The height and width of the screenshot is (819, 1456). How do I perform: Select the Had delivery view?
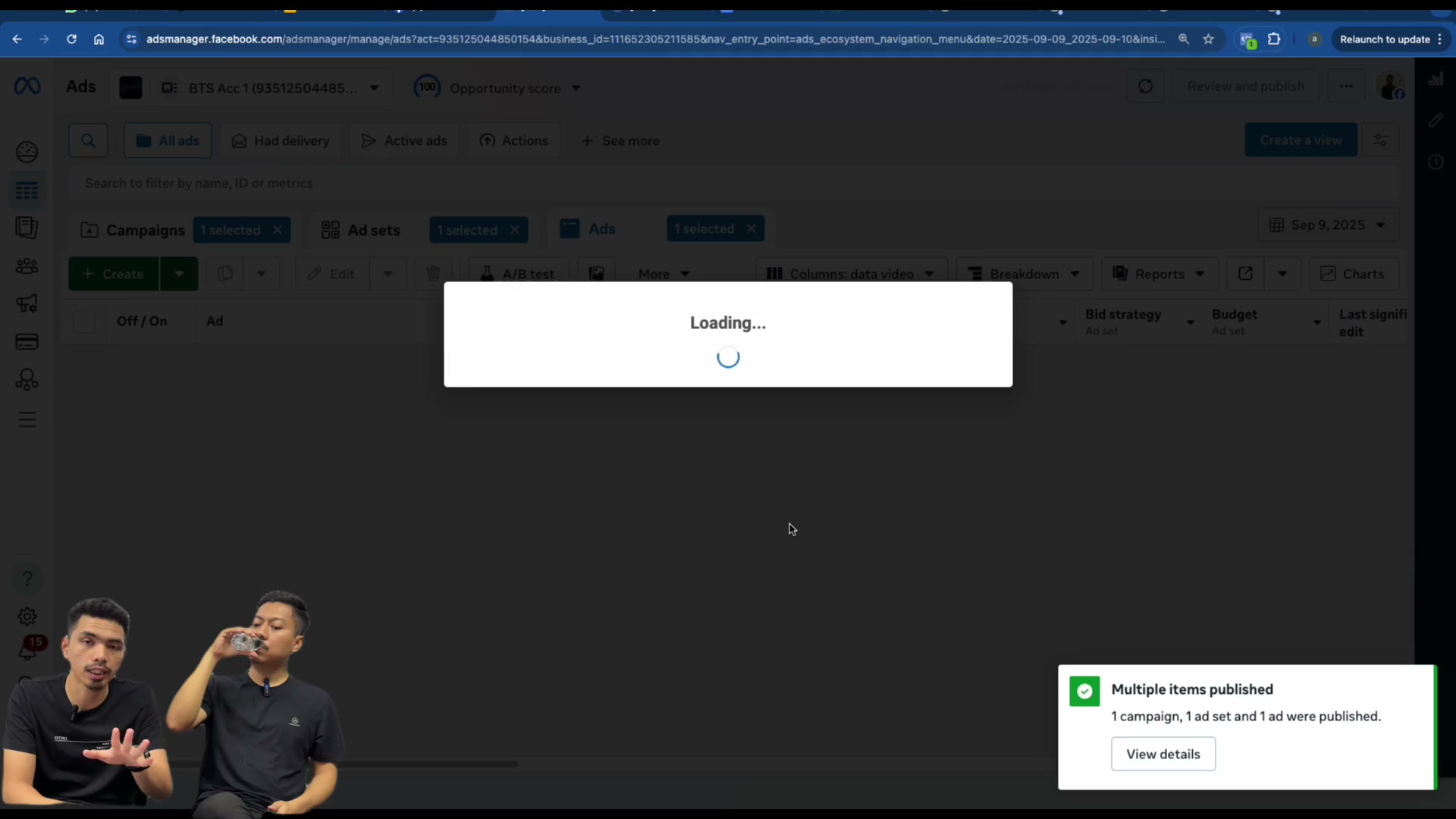(281, 140)
